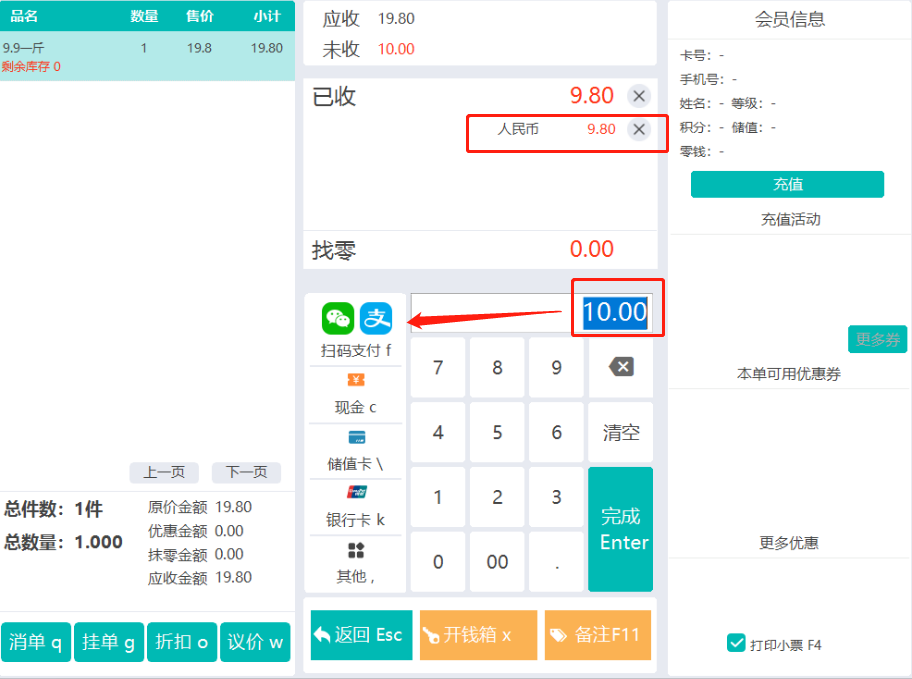Click 返回 Esc button

tap(361, 635)
